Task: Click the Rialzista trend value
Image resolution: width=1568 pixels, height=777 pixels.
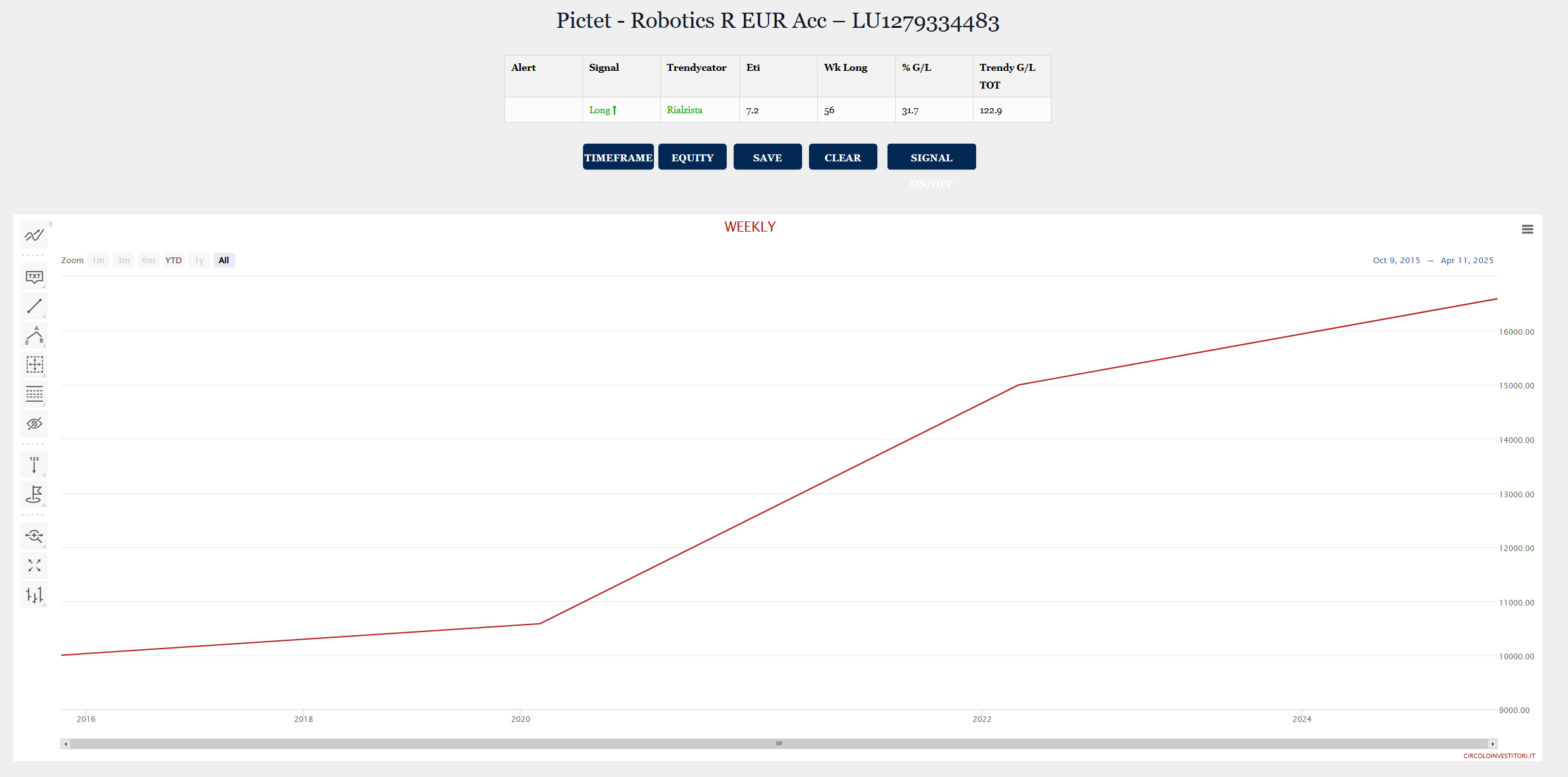Action: 684,110
